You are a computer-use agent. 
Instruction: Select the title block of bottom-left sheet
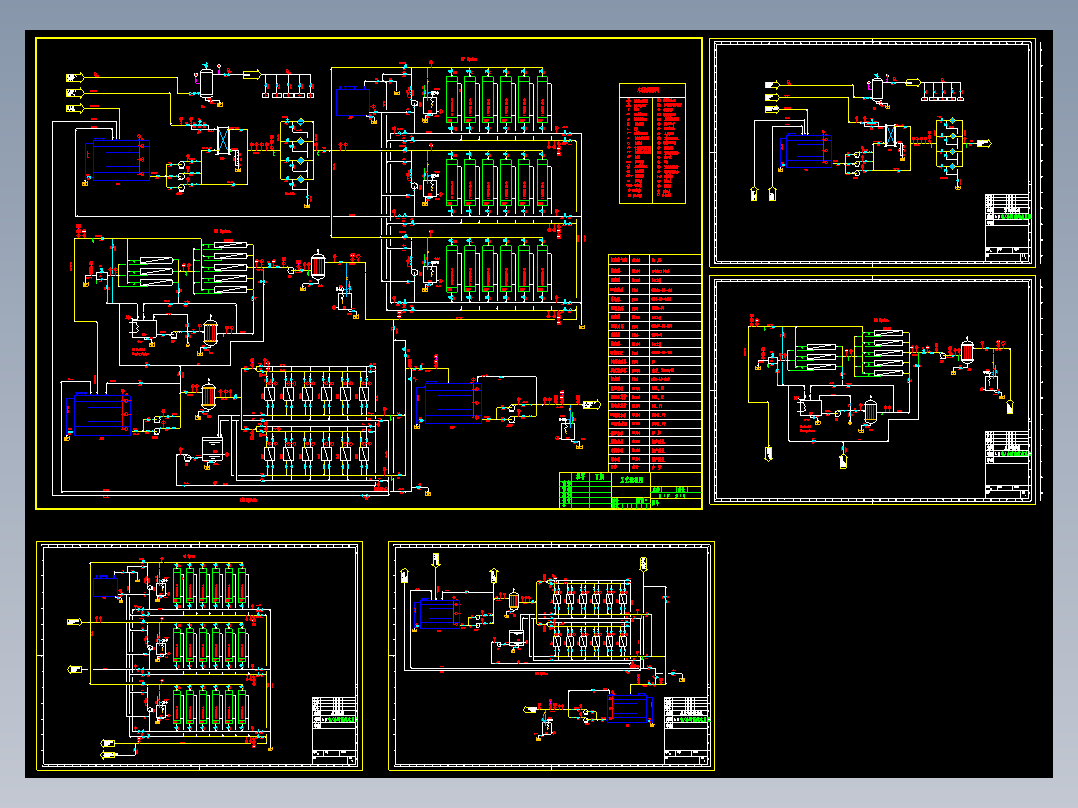tap(336, 730)
